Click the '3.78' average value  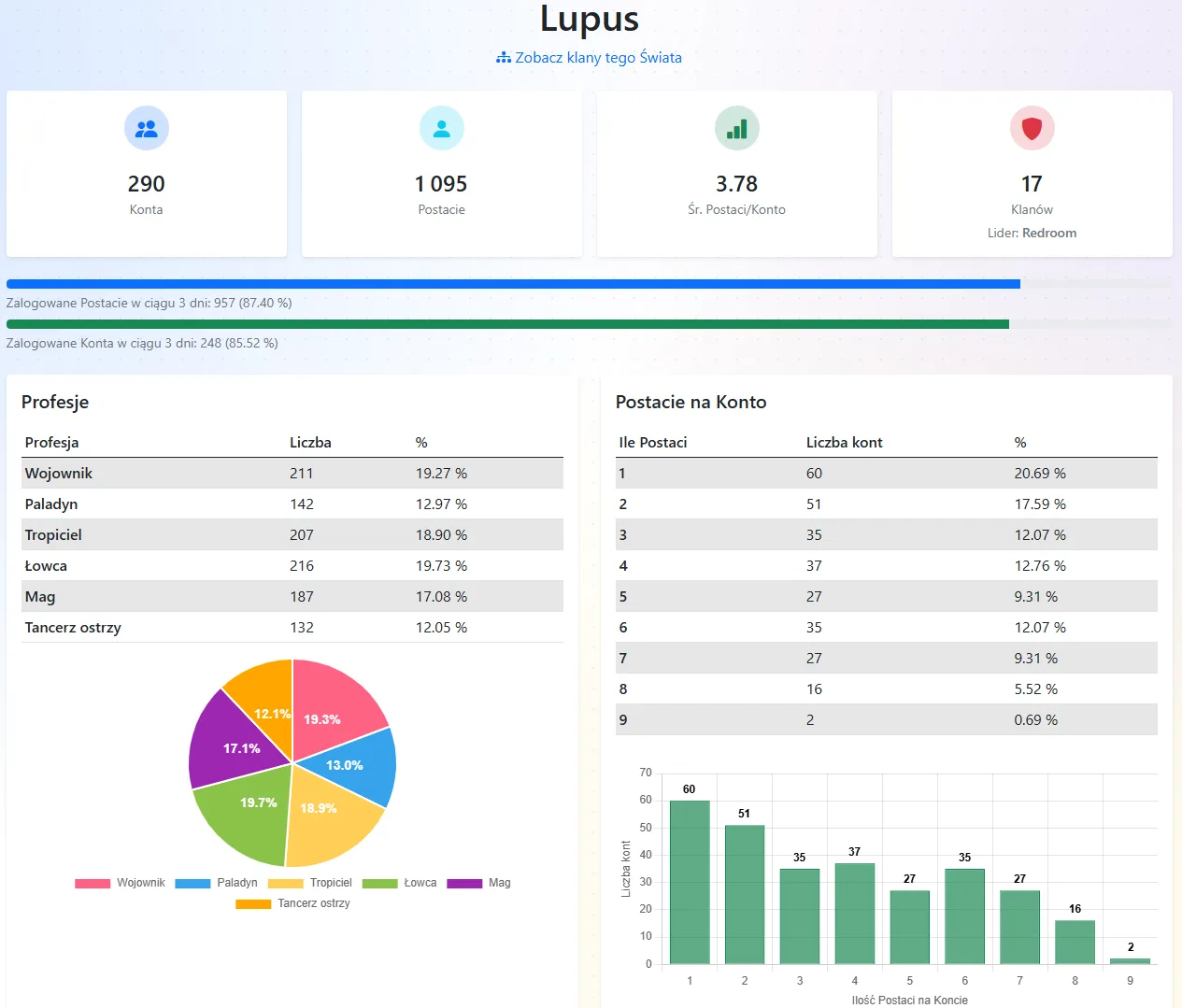point(737,184)
